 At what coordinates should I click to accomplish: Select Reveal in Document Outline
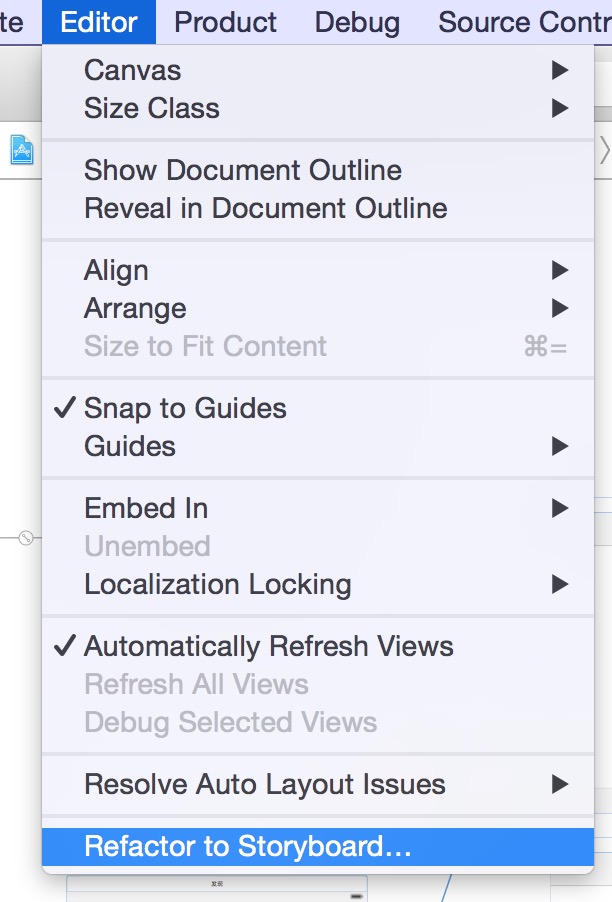point(318,208)
